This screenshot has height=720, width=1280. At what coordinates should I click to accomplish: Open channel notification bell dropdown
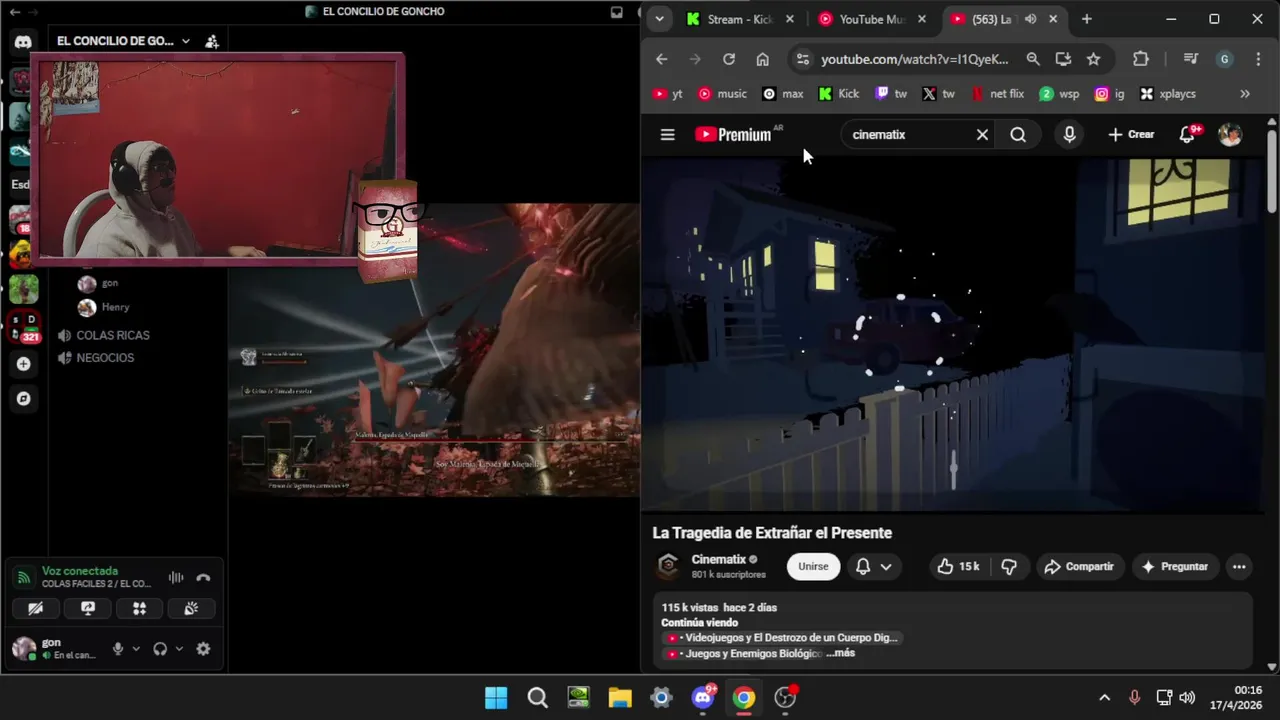(873, 566)
